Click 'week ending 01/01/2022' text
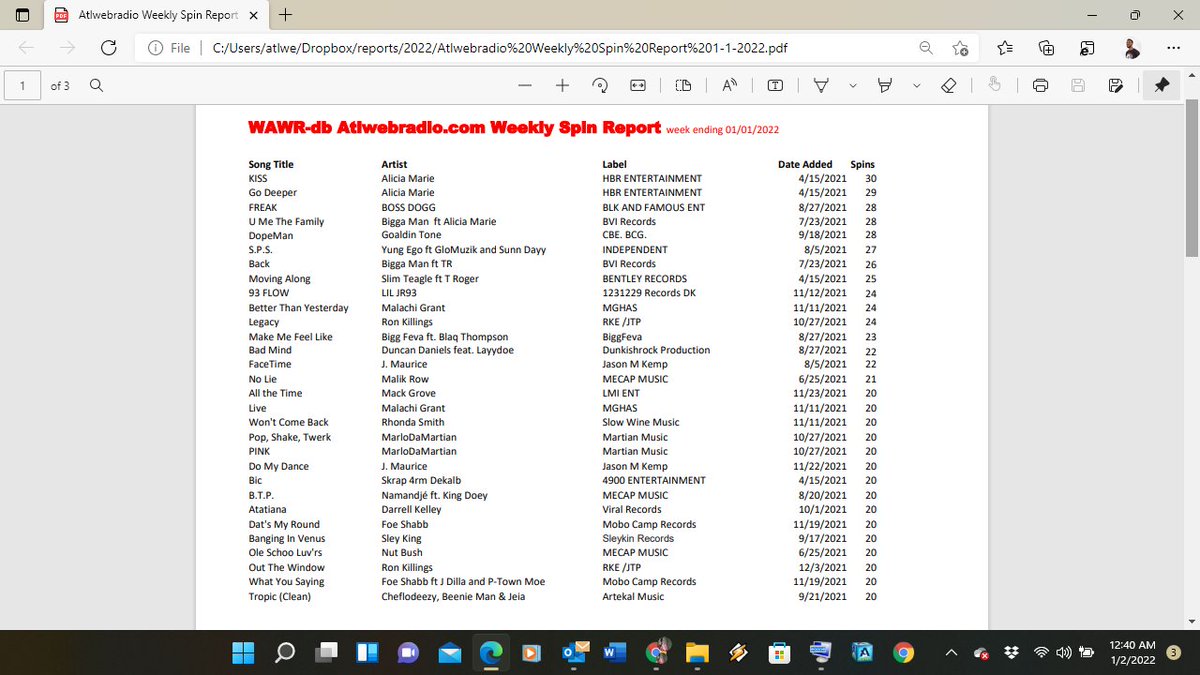 pyautogui.click(x=723, y=129)
